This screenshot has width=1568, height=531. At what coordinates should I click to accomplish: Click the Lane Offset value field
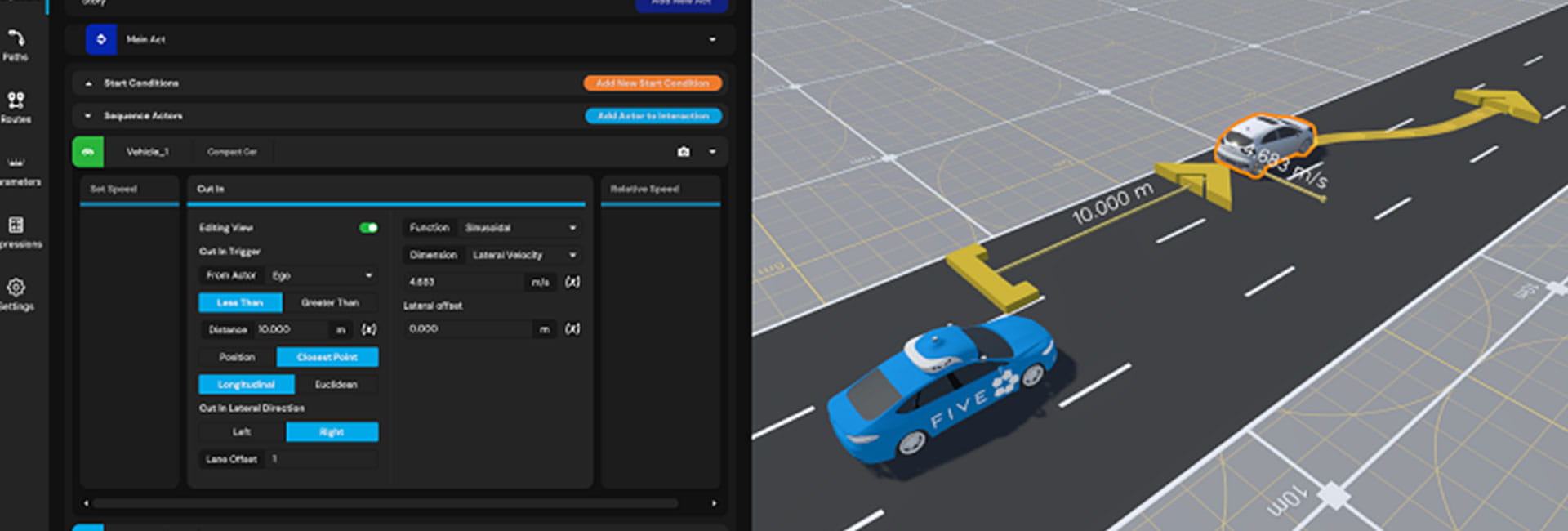click(x=322, y=459)
